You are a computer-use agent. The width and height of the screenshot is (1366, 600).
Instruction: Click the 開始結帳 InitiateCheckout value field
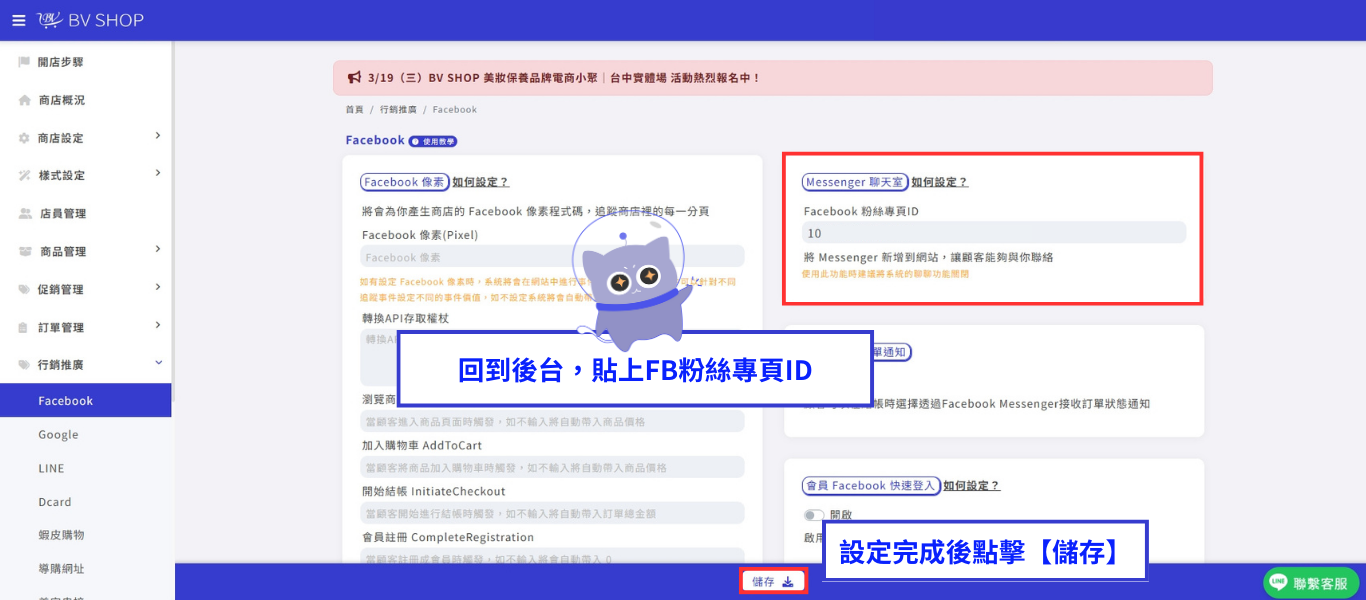[552, 513]
